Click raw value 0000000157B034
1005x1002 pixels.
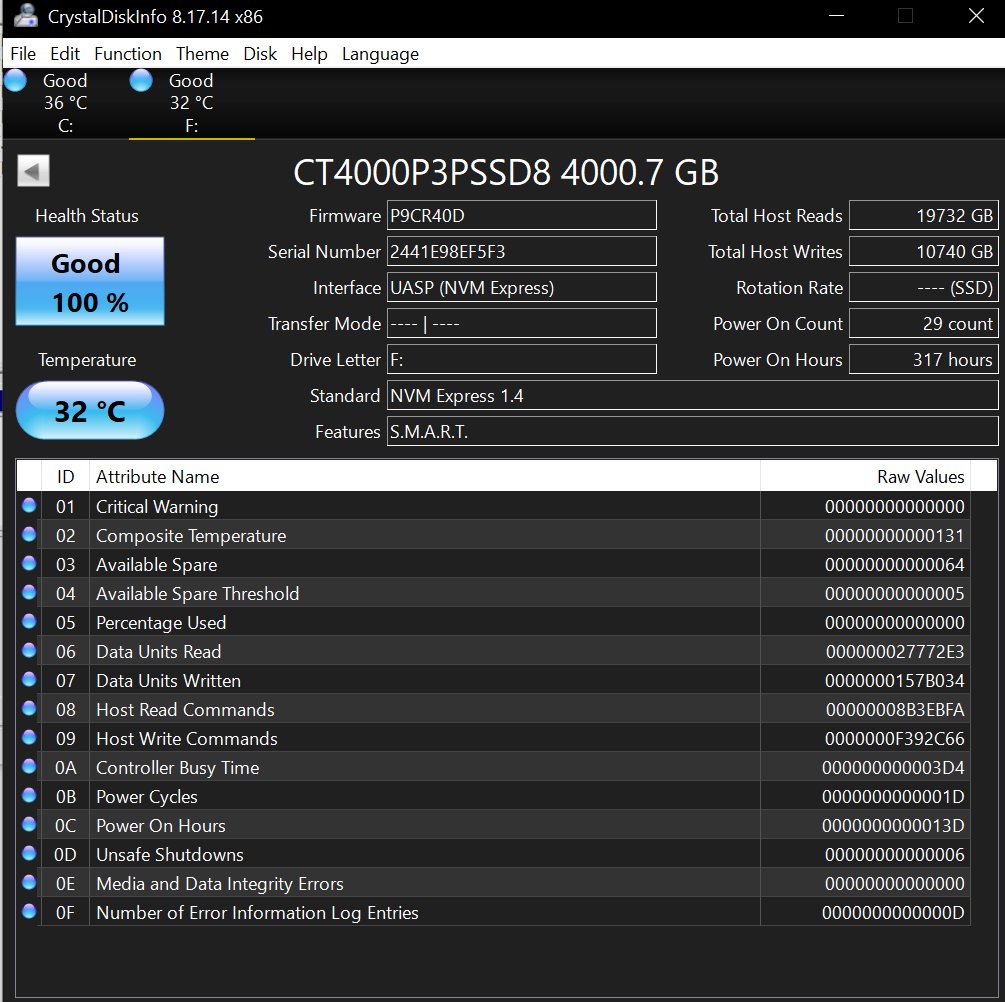coord(895,680)
